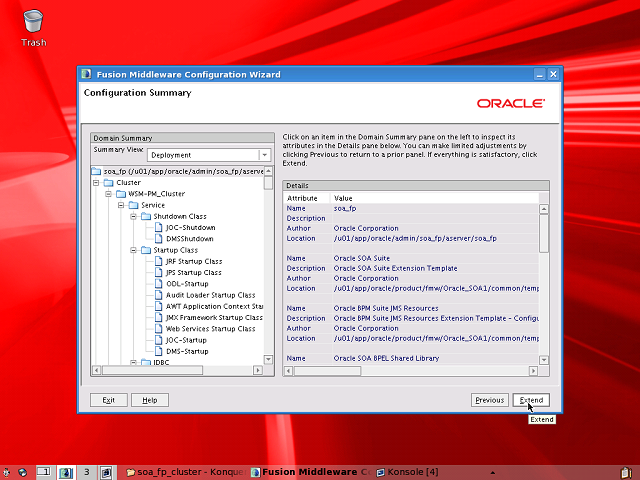The image size is (640, 480).
Task: Click the DMS-Startup document icon
Action: [x=159, y=351]
